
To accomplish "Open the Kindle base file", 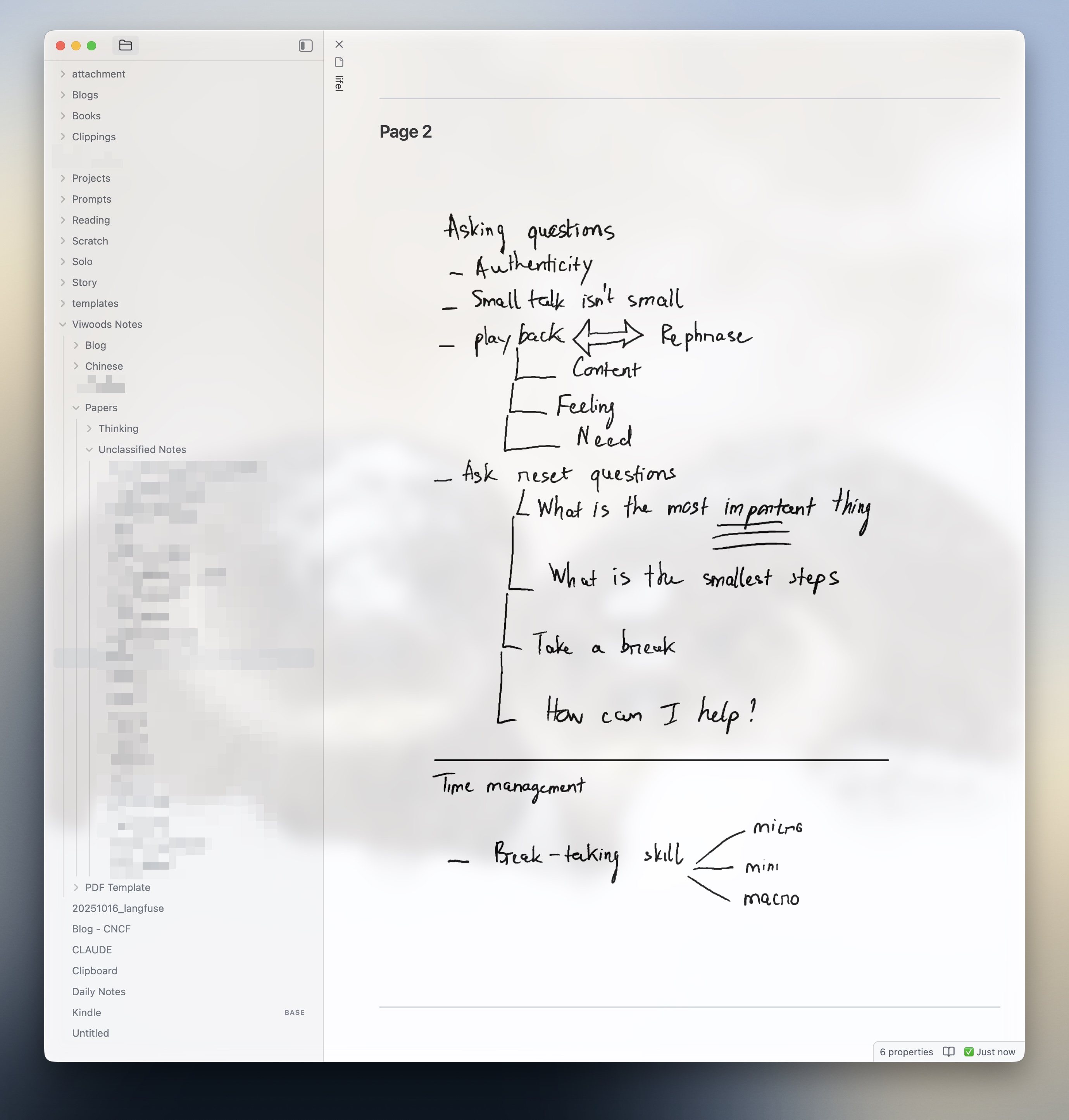I will coord(86,1012).
